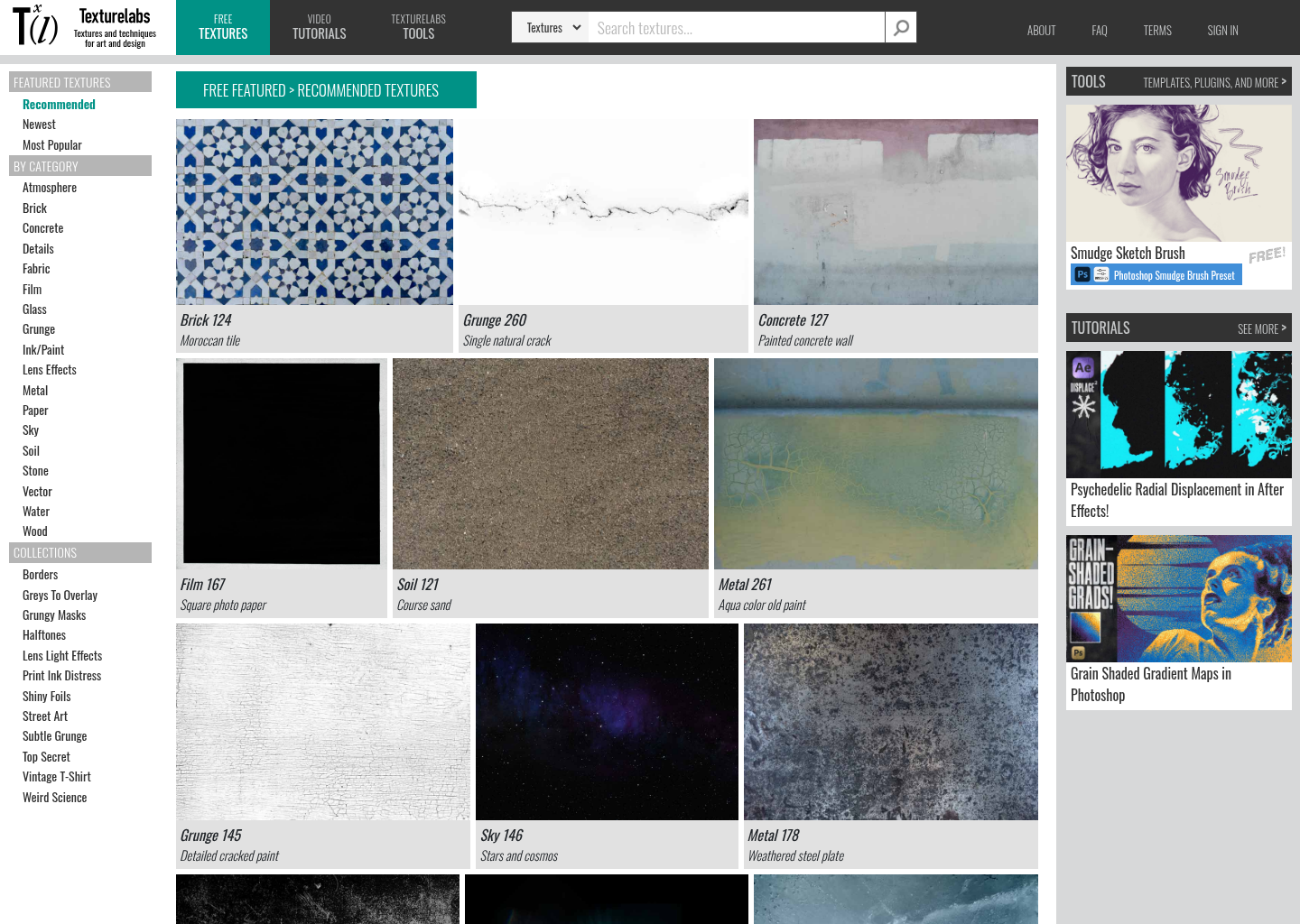
Task: Open the Atmosphere category
Action: tap(50, 188)
